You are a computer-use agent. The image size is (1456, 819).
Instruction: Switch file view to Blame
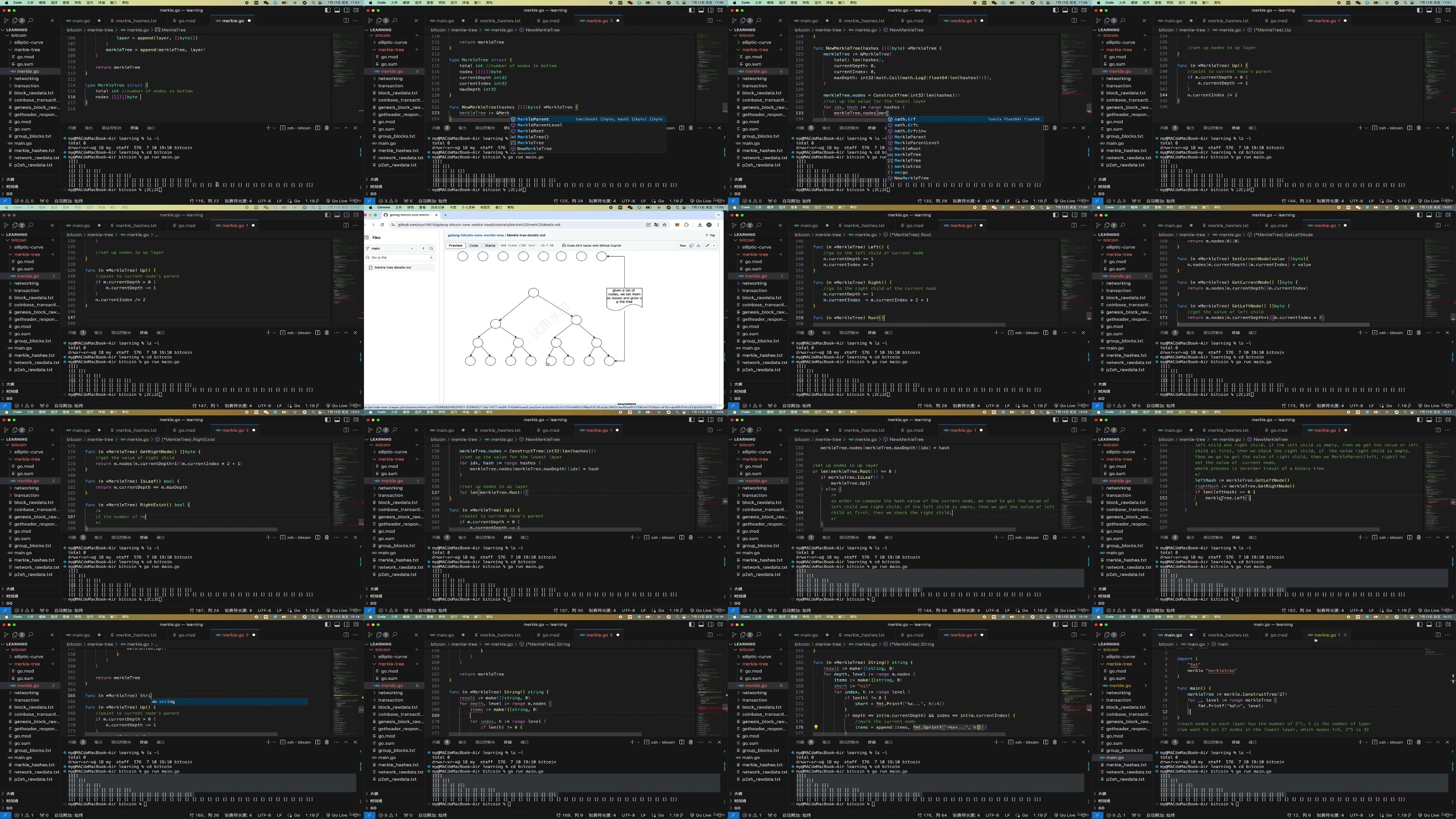coord(490,246)
